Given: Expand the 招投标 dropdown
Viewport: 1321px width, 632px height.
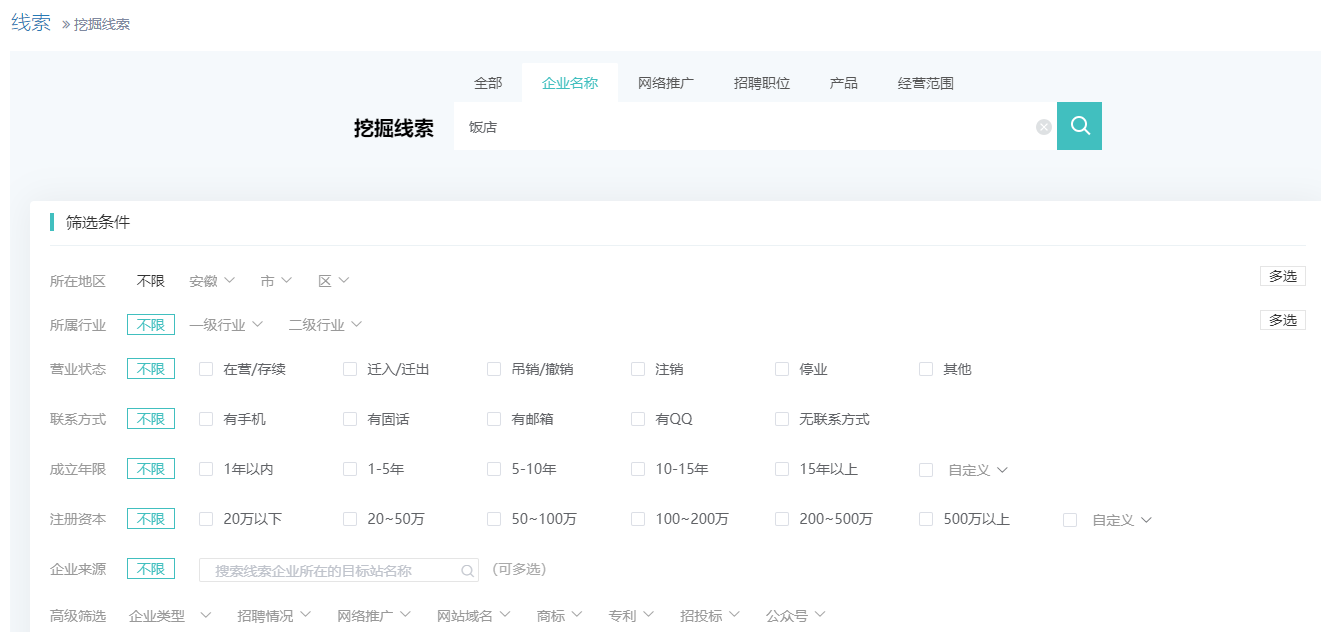Looking at the screenshot, I should (x=710, y=616).
